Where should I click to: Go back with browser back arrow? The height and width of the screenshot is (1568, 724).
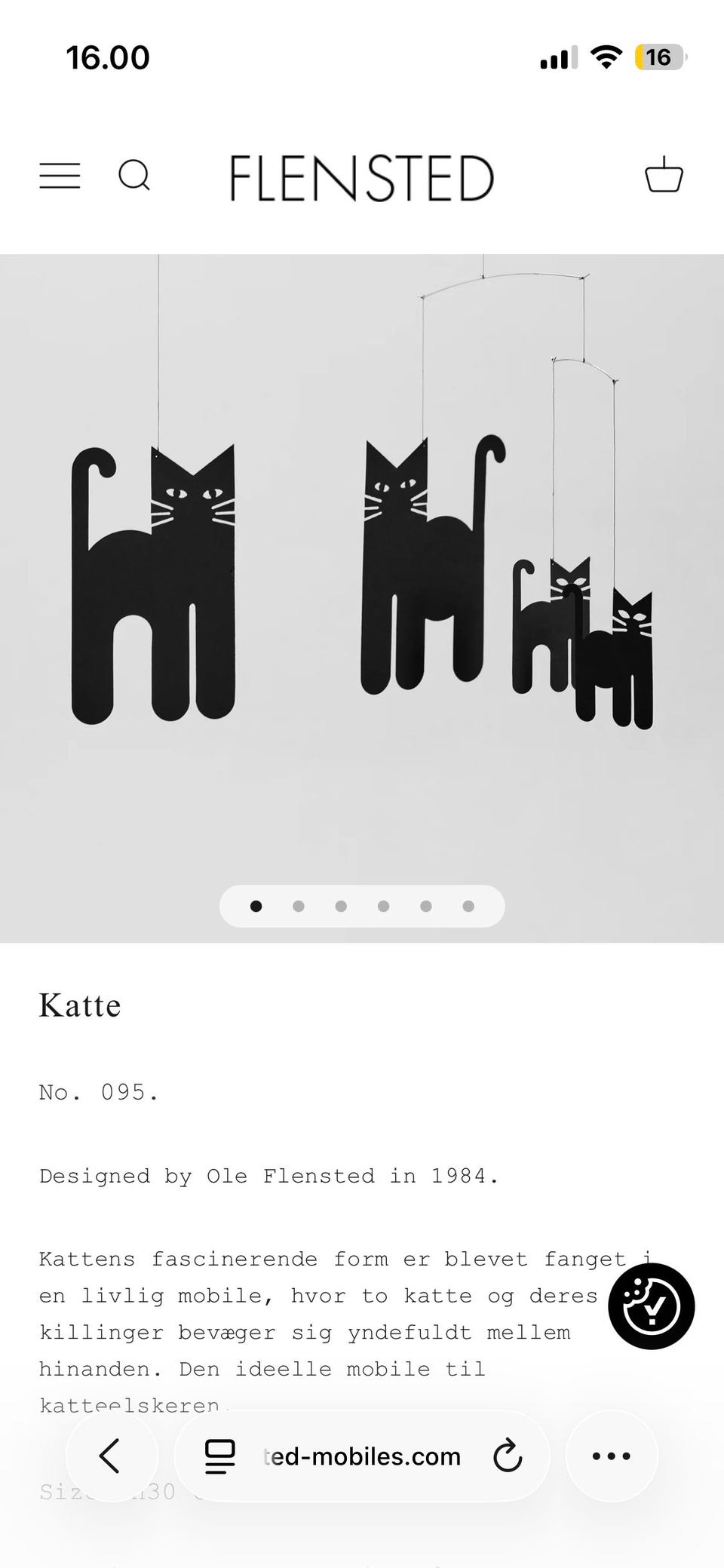[110, 1456]
